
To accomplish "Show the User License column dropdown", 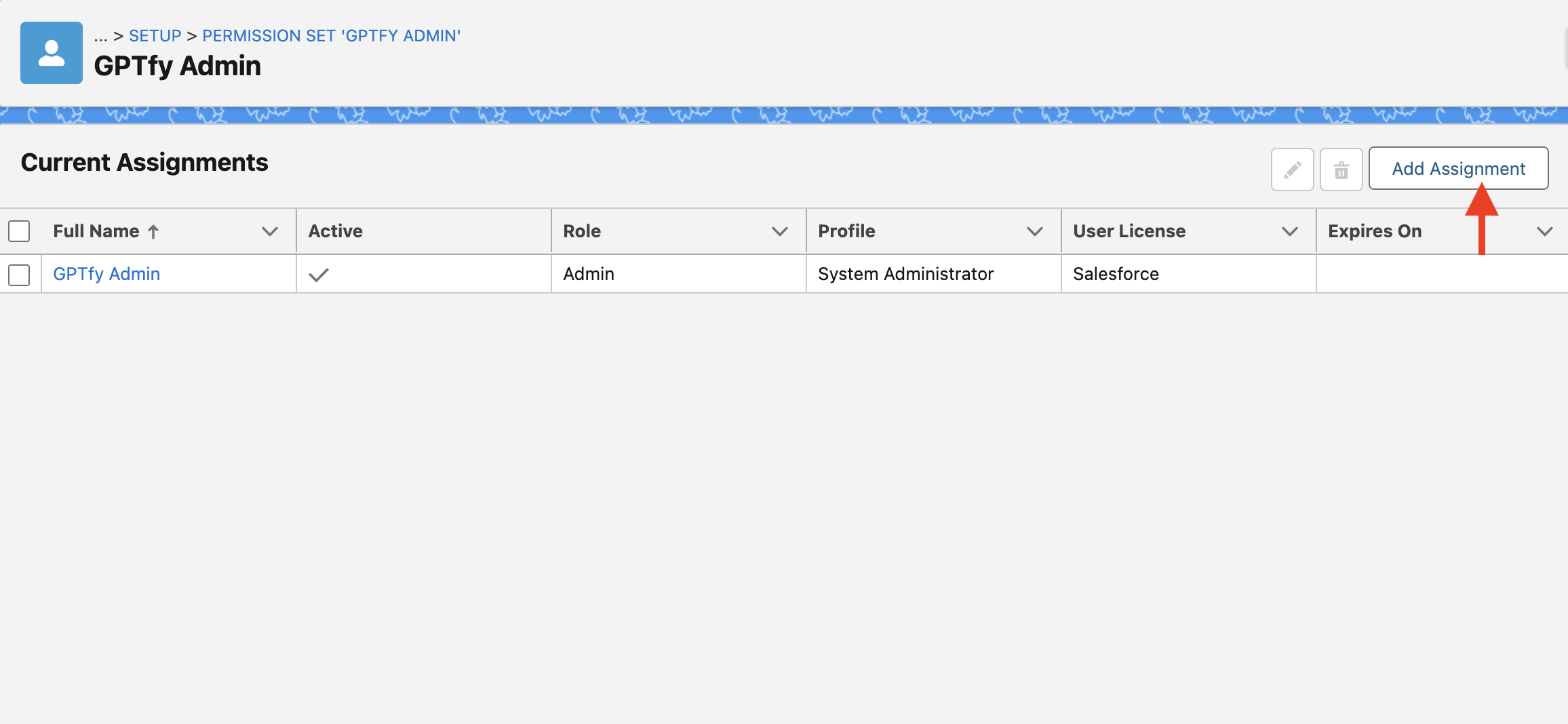I will click(x=1290, y=232).
